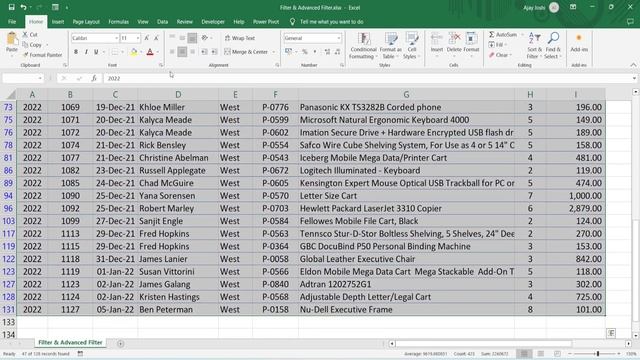Click the Quick Analysis icon below selection

(x=611, y=333)
